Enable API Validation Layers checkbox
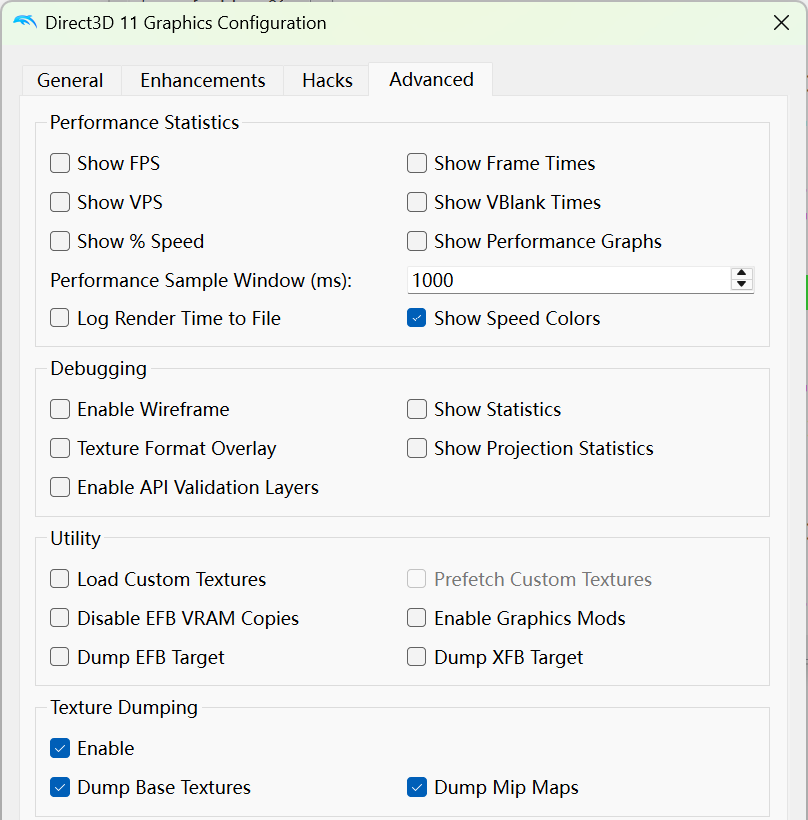The width and height of the screenshot is (808, 820). click(60, 487)
